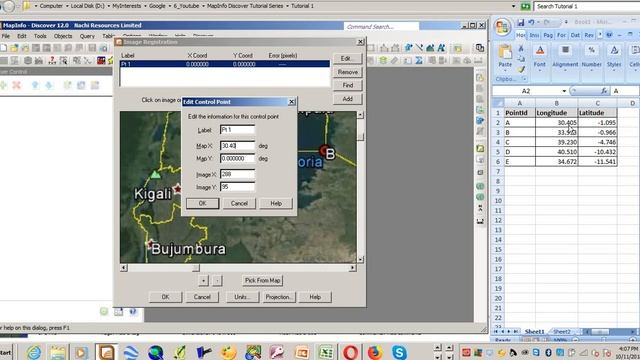Click the Units button
The image size is (640, 360).
pyautogui.click(x=242, y=297)
